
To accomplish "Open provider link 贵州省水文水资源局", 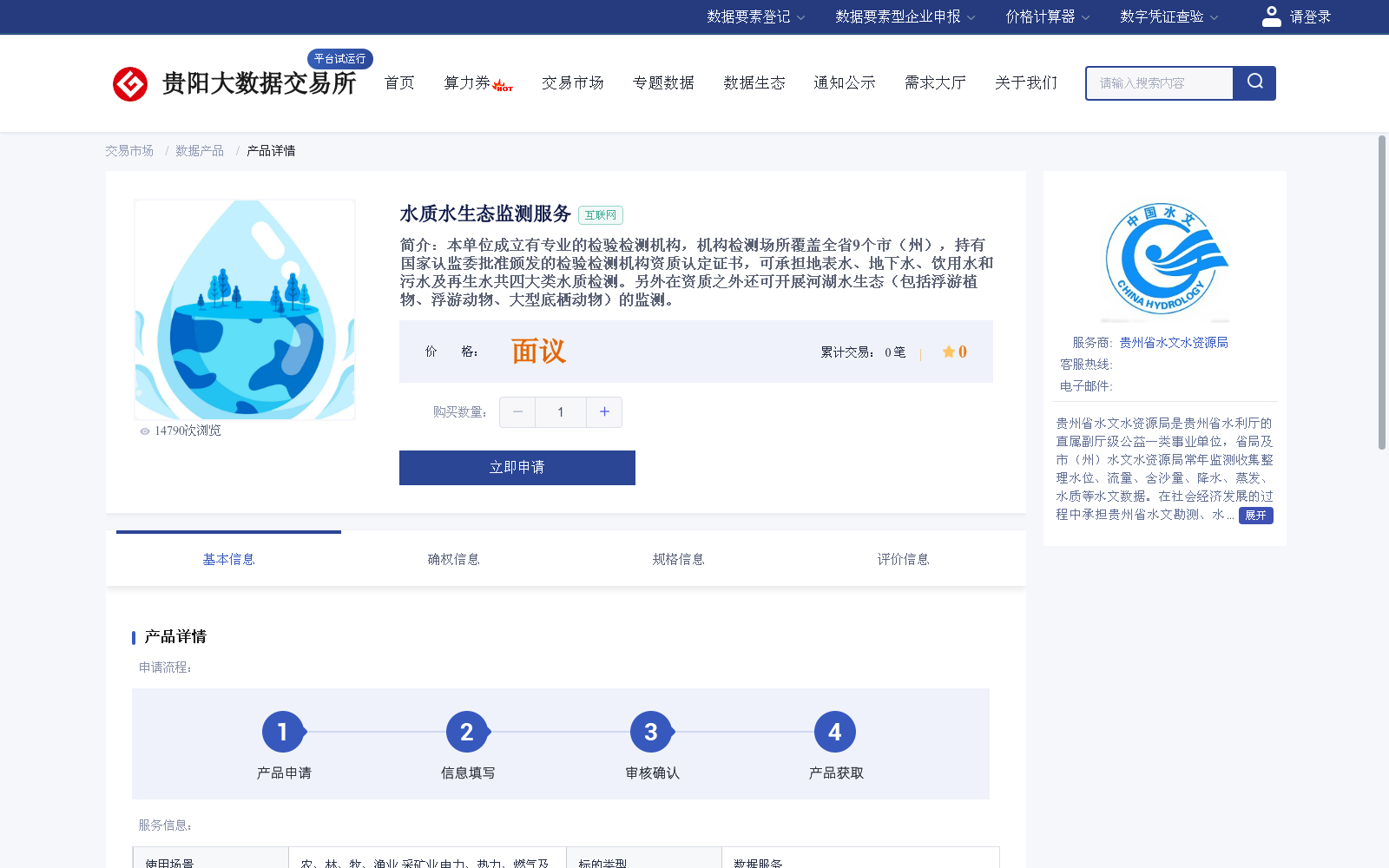I will 1174,343.
